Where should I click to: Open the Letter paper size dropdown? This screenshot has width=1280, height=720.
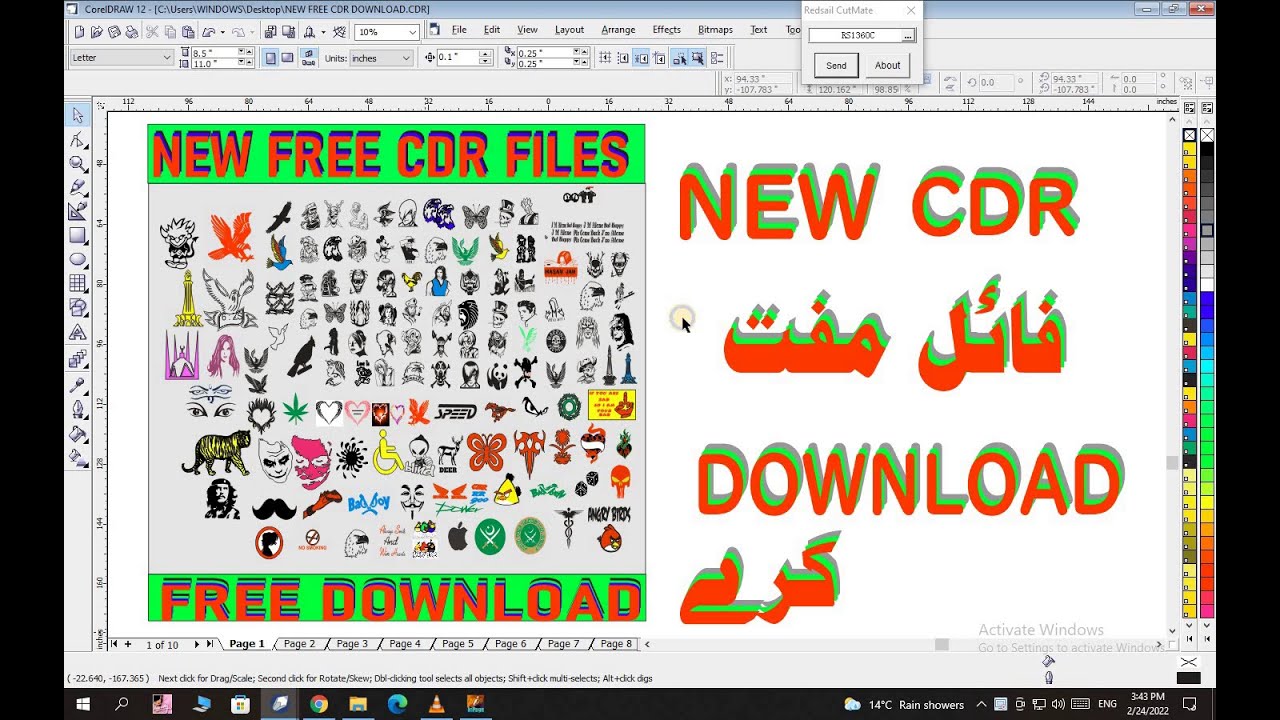click(167, 58)
